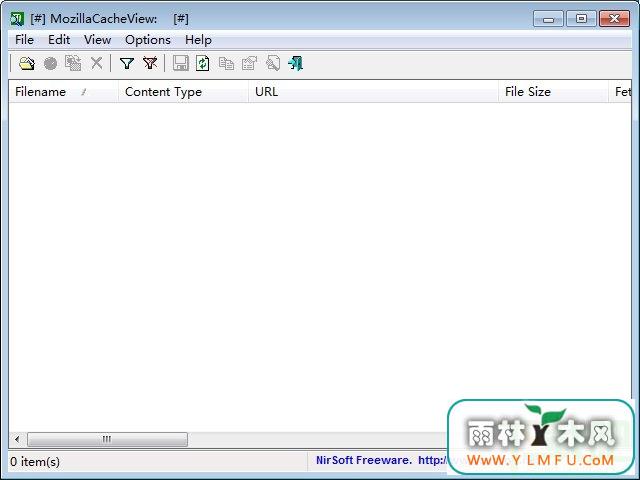The width and height of the screenshot is (640, 480).
Task: Open the Options menu
Action: coord(148,40)
